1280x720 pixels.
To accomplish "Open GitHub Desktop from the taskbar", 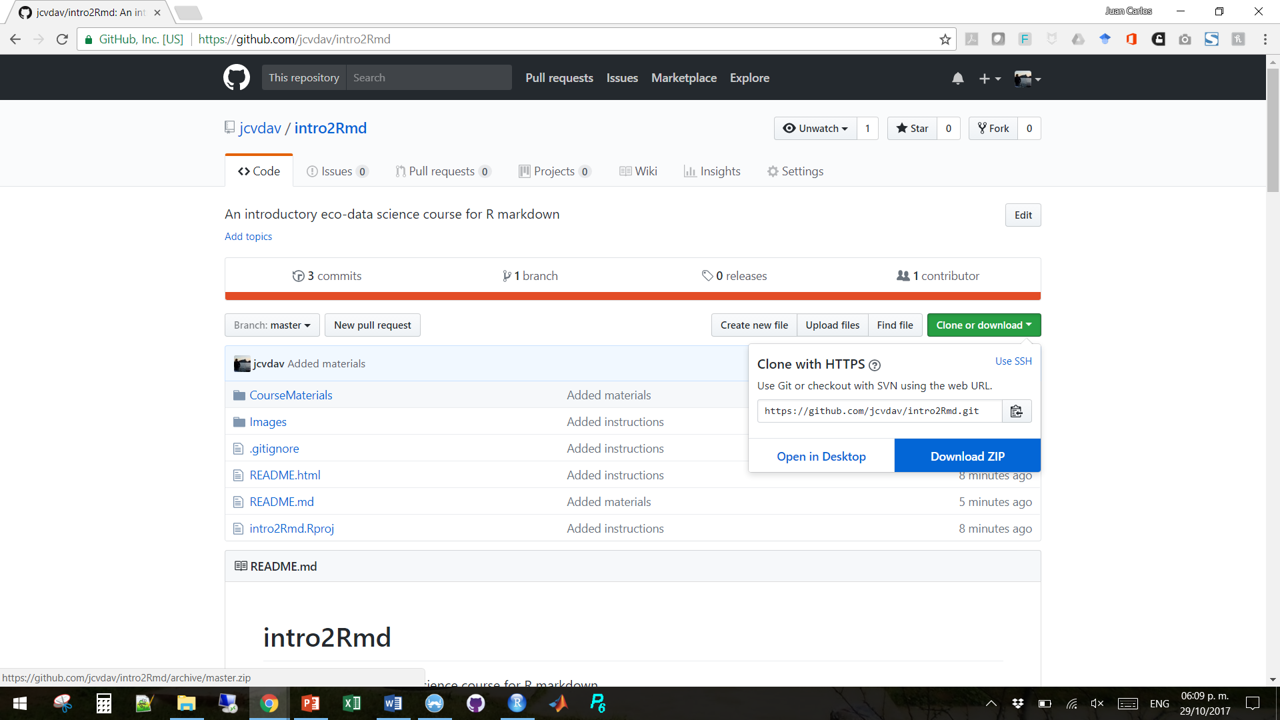I will 476,704.
